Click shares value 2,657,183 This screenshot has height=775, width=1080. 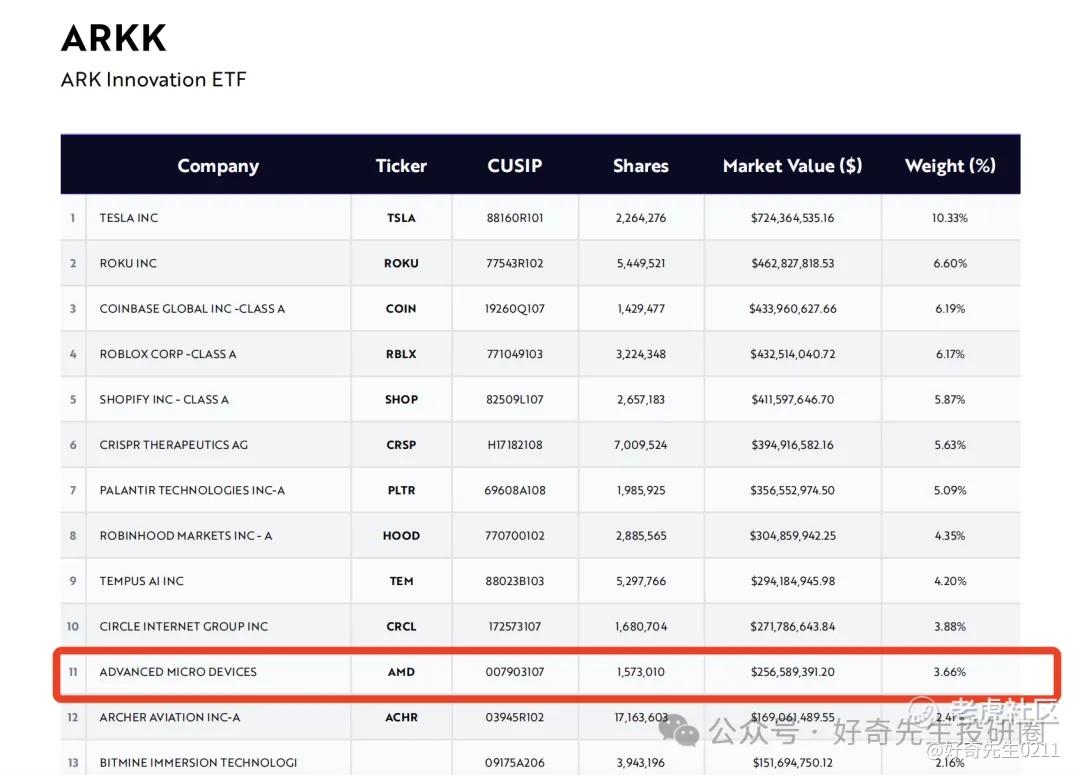pos(641,400)
